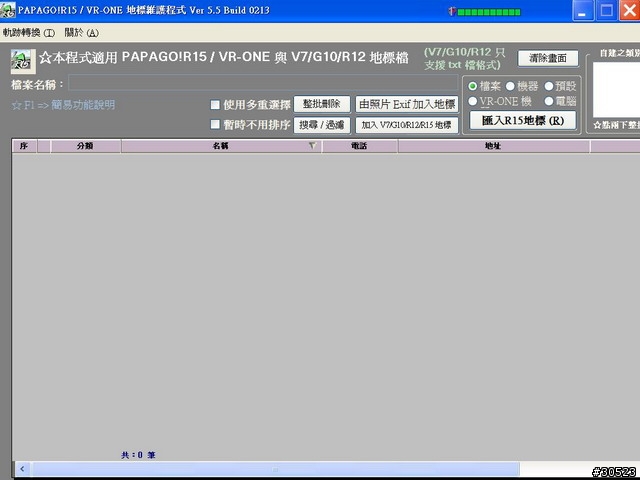Viewport: 640px width, 480px height.
Task: Click the green progress indicator in title bar
Action: point(489,12)
